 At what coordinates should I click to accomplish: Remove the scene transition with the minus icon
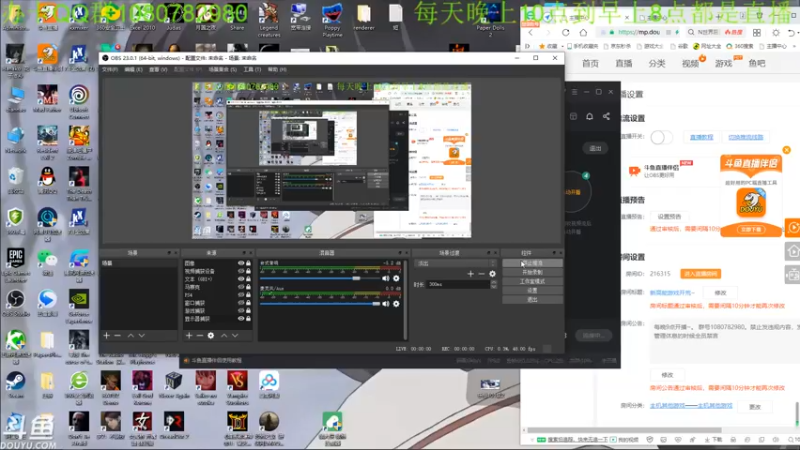click(481, 274)
